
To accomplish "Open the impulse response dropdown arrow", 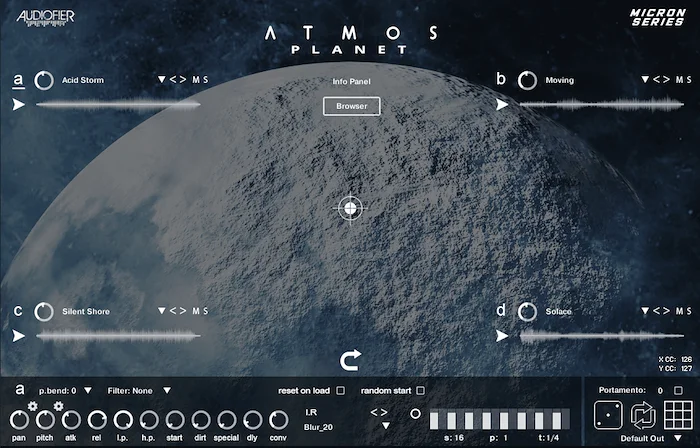I will point(386,426).
